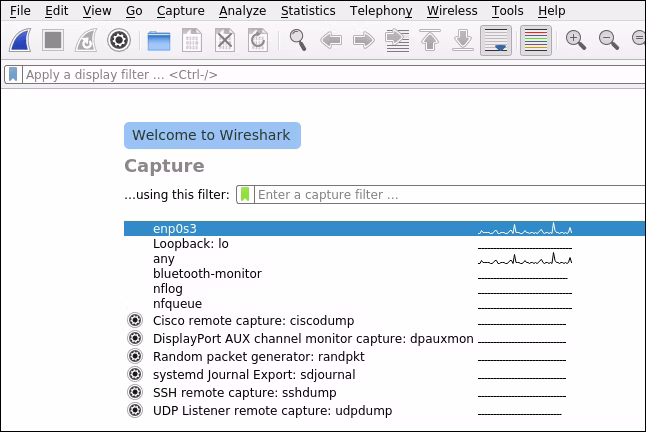
Task: Go back with the left arrow icon
Action: click(331, 40)
